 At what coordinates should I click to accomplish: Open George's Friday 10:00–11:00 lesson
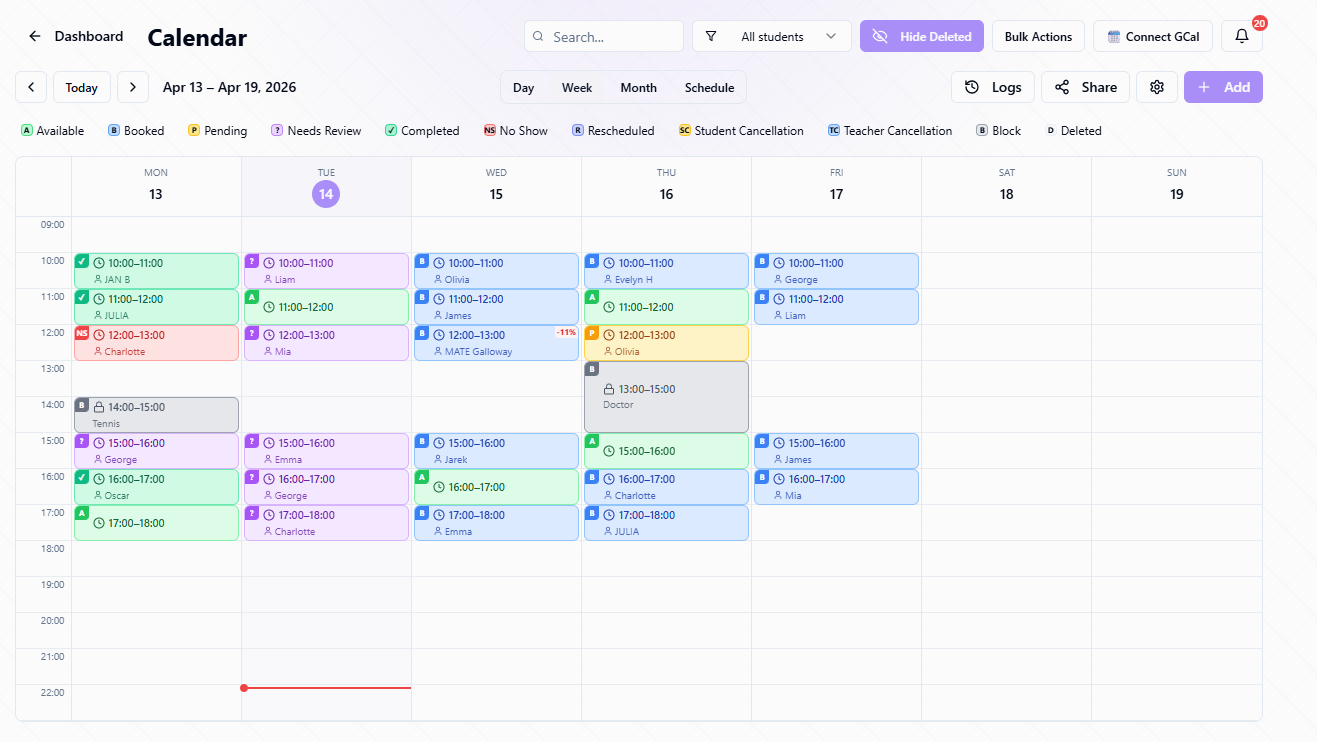(x=836, y=271)
